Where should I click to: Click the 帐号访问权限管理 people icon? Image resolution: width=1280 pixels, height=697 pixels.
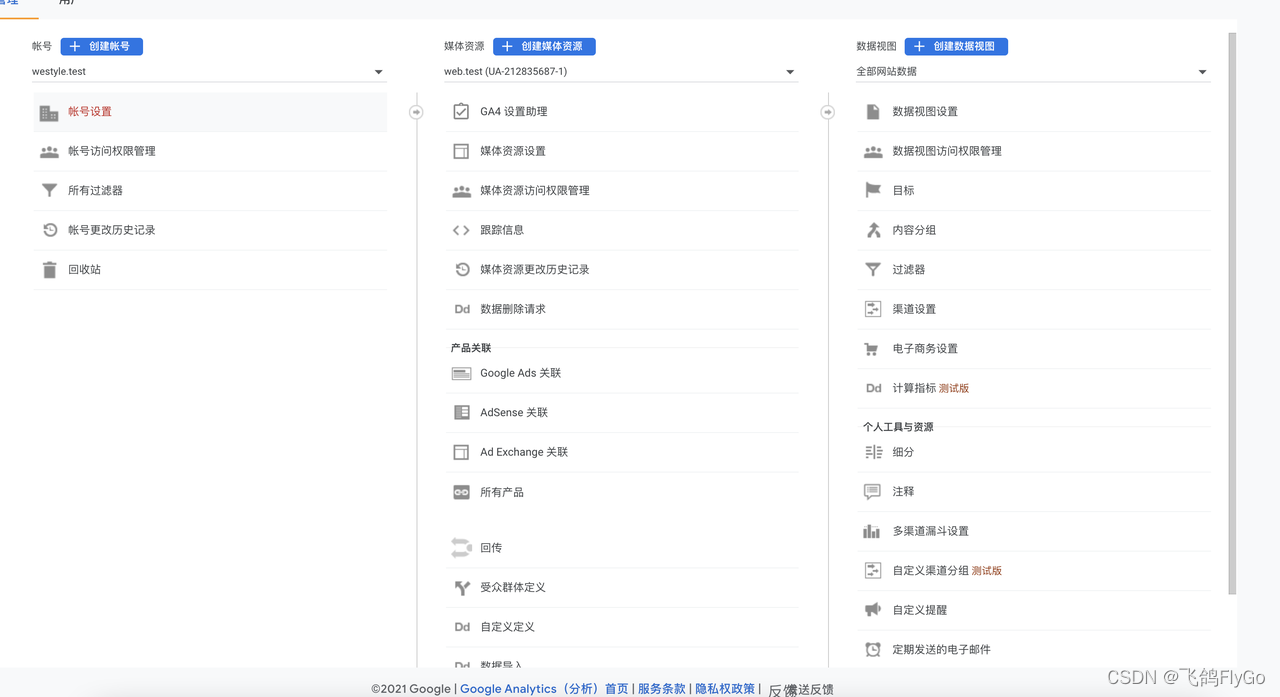(49, 152)
